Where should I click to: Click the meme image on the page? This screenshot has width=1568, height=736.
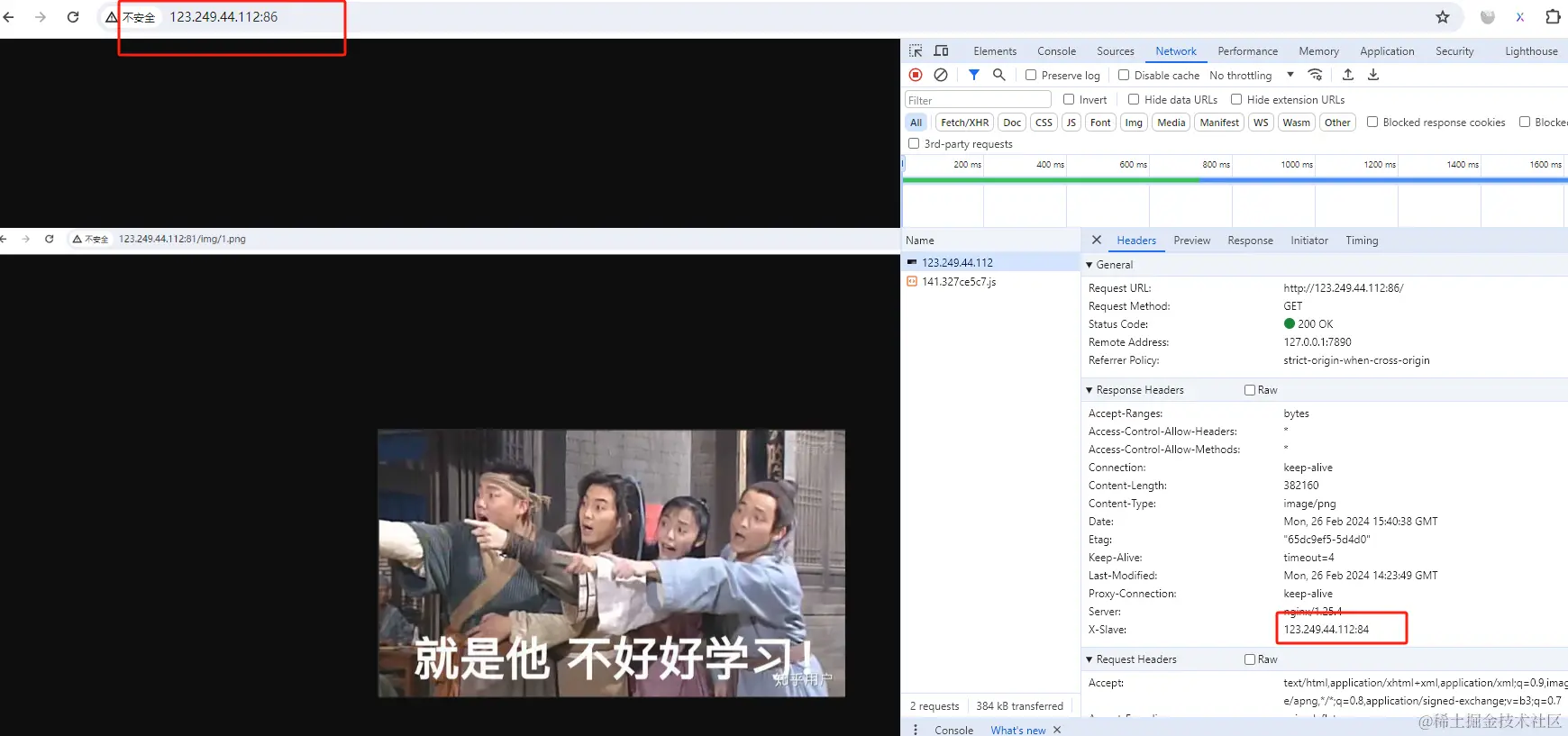click(612, 563)
